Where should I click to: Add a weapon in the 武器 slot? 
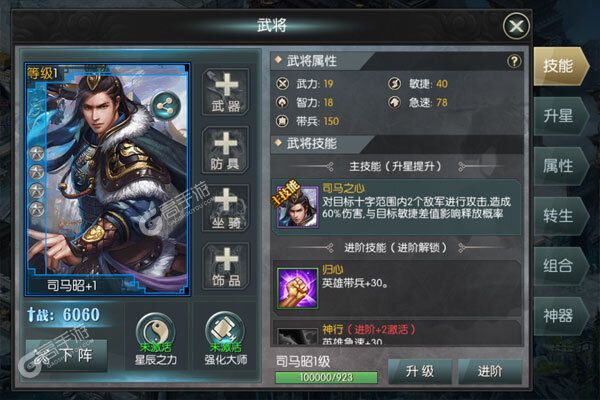(226, 92)
